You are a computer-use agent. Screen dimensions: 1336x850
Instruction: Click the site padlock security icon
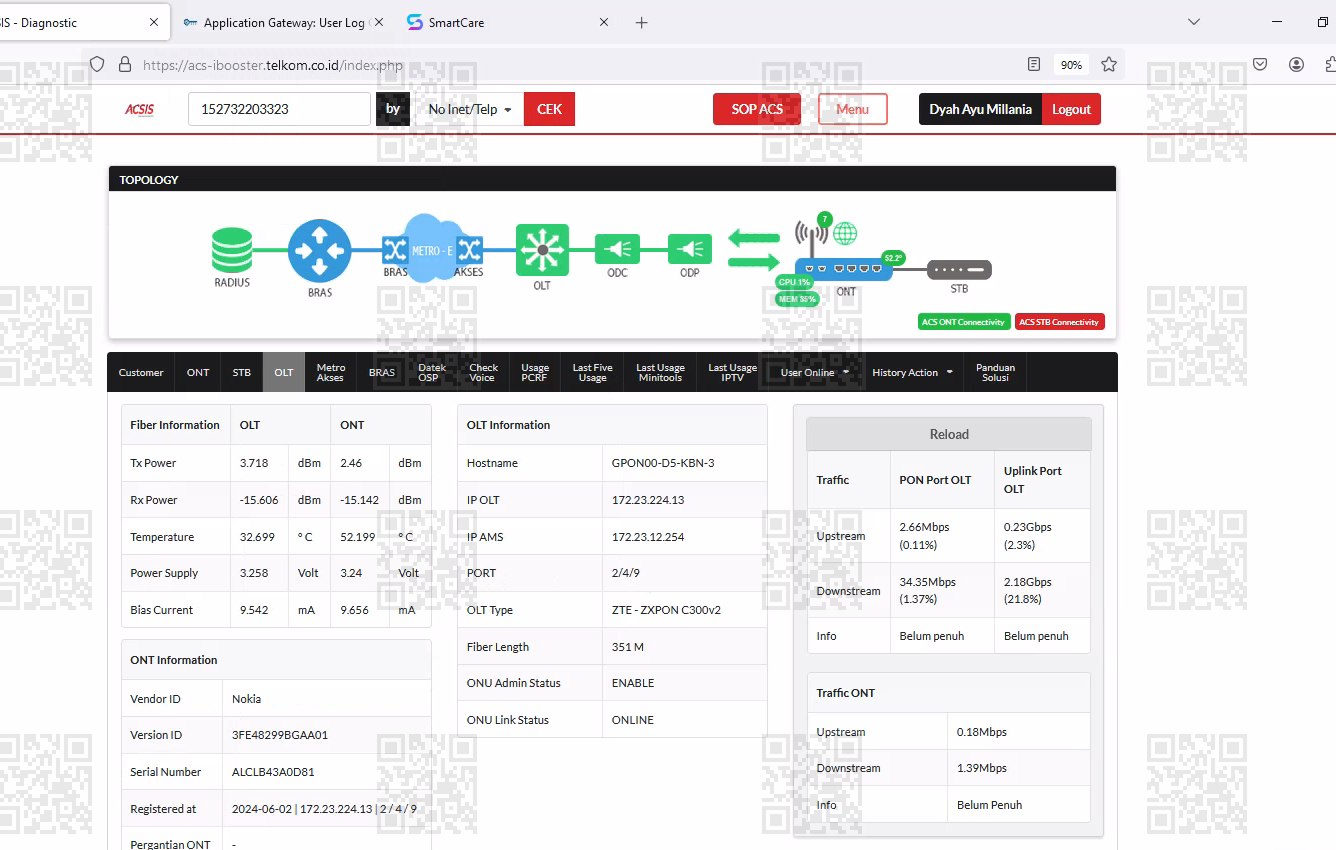click(125, 64)
